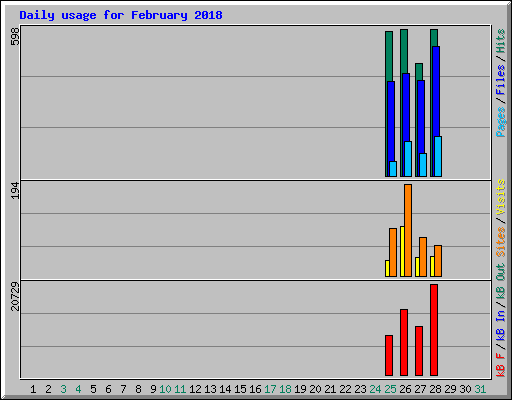The height and width of the screenshot is (400, 512).
Task: Select day 20 on the x-axis
Action: [x=315, y=389]
